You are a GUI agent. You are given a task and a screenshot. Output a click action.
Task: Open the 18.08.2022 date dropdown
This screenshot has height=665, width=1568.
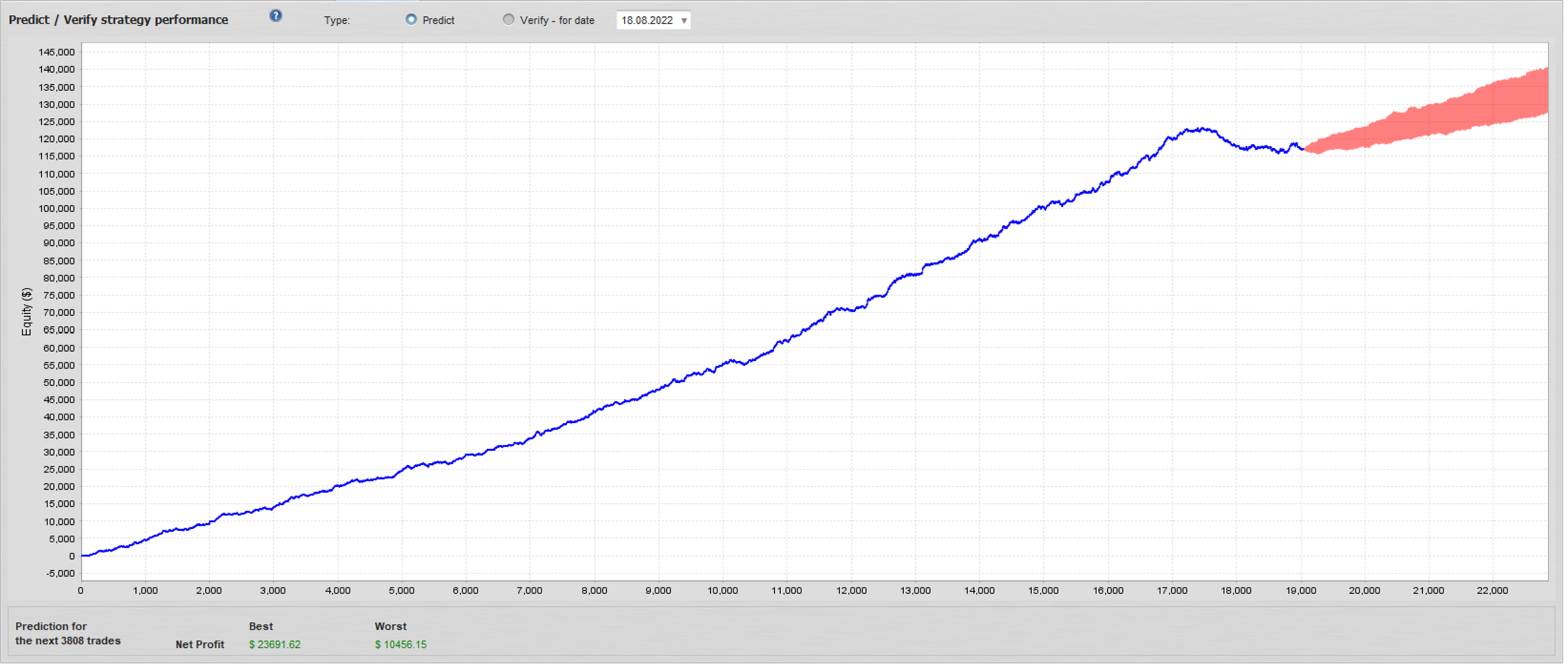(655, 20)
